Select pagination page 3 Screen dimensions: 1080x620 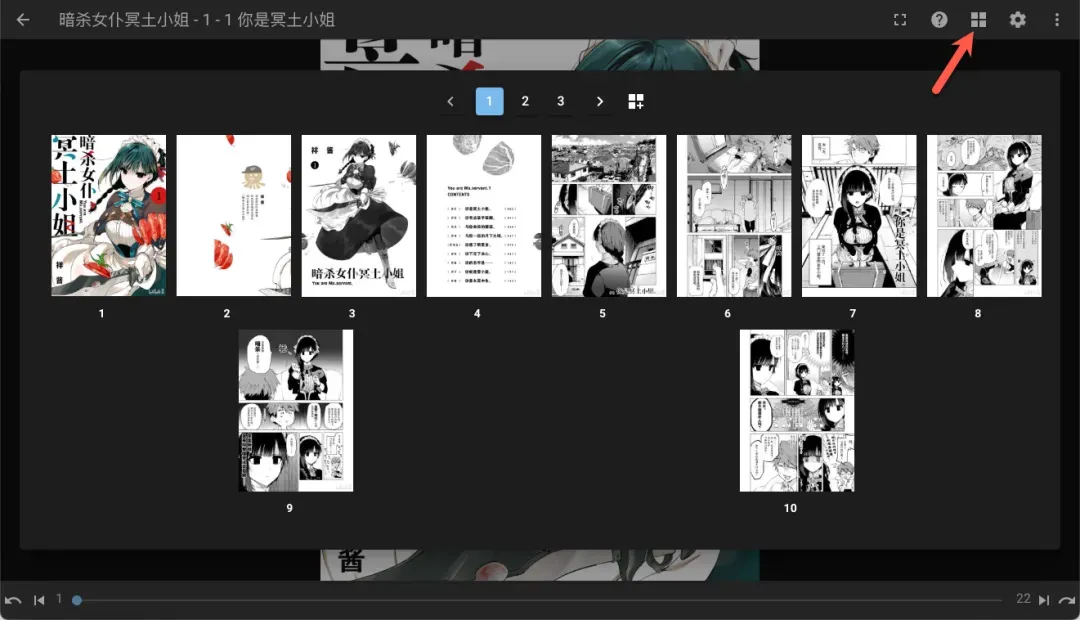click(561, 101)
